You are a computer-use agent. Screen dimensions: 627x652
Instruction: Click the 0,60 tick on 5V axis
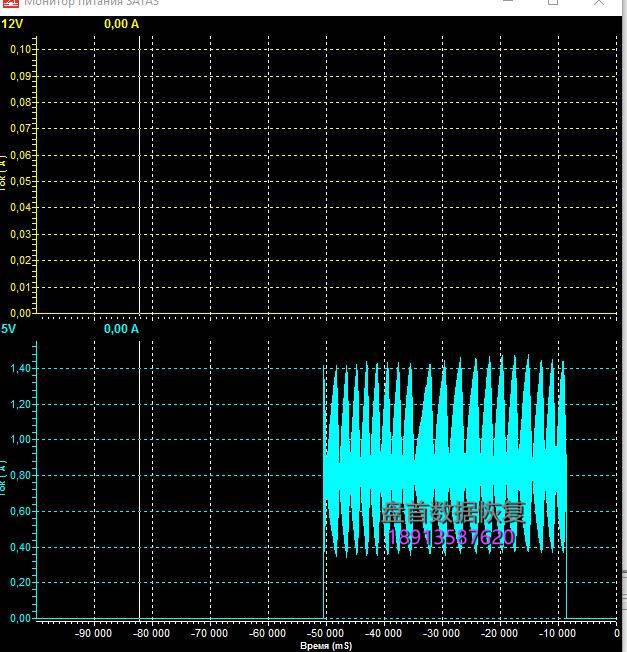coord(21,511)
